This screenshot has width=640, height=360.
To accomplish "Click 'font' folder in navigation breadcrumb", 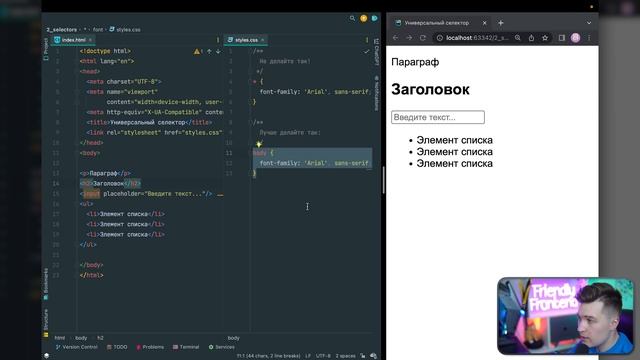I will click(x=98, y=30).
